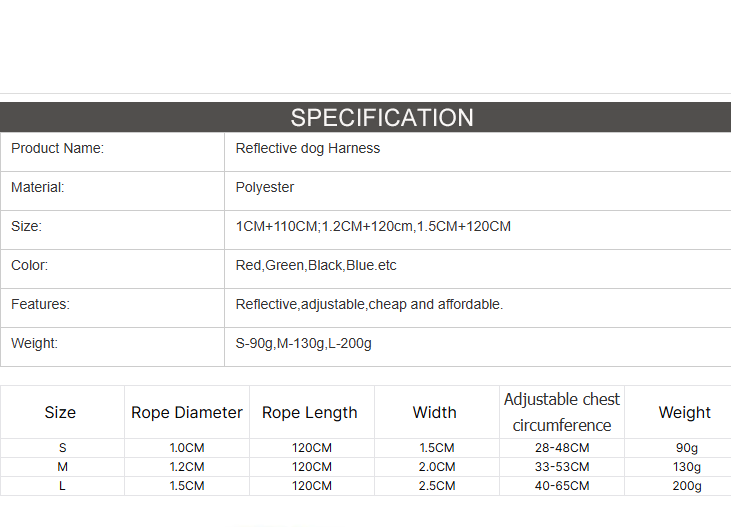This screenshot has width=731, height=527.
Task: Click the SPECIFICATION header banner
Action: pyautogui.click(x=366, y=117)
